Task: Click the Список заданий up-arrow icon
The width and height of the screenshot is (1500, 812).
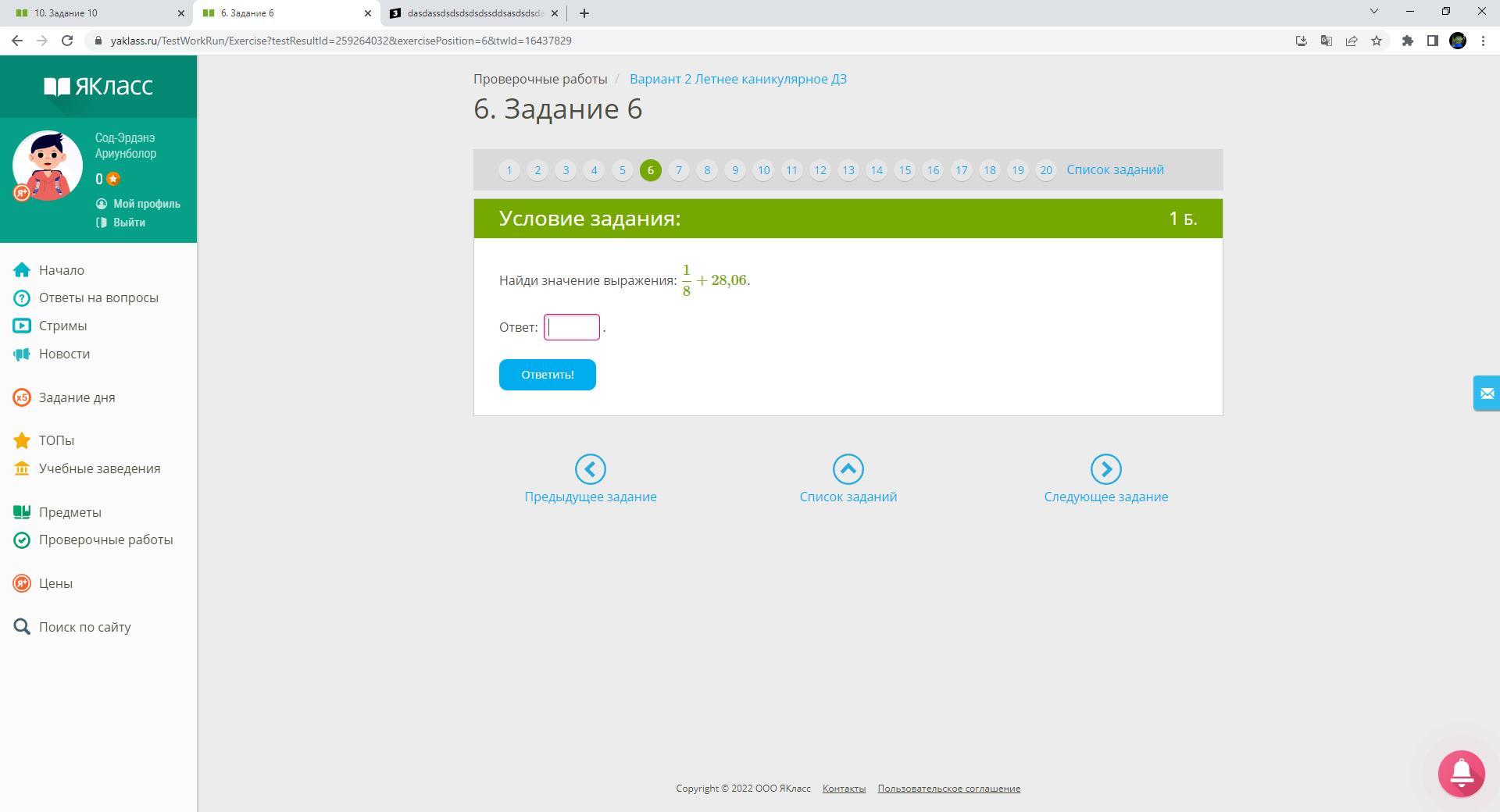Action: (x=848, y=469)
